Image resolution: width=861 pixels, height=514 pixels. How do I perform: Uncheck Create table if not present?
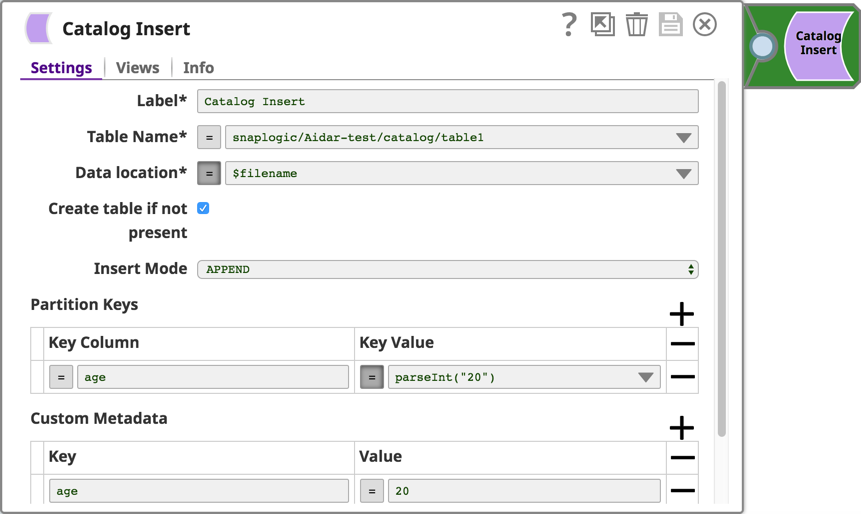click(203, 208)
